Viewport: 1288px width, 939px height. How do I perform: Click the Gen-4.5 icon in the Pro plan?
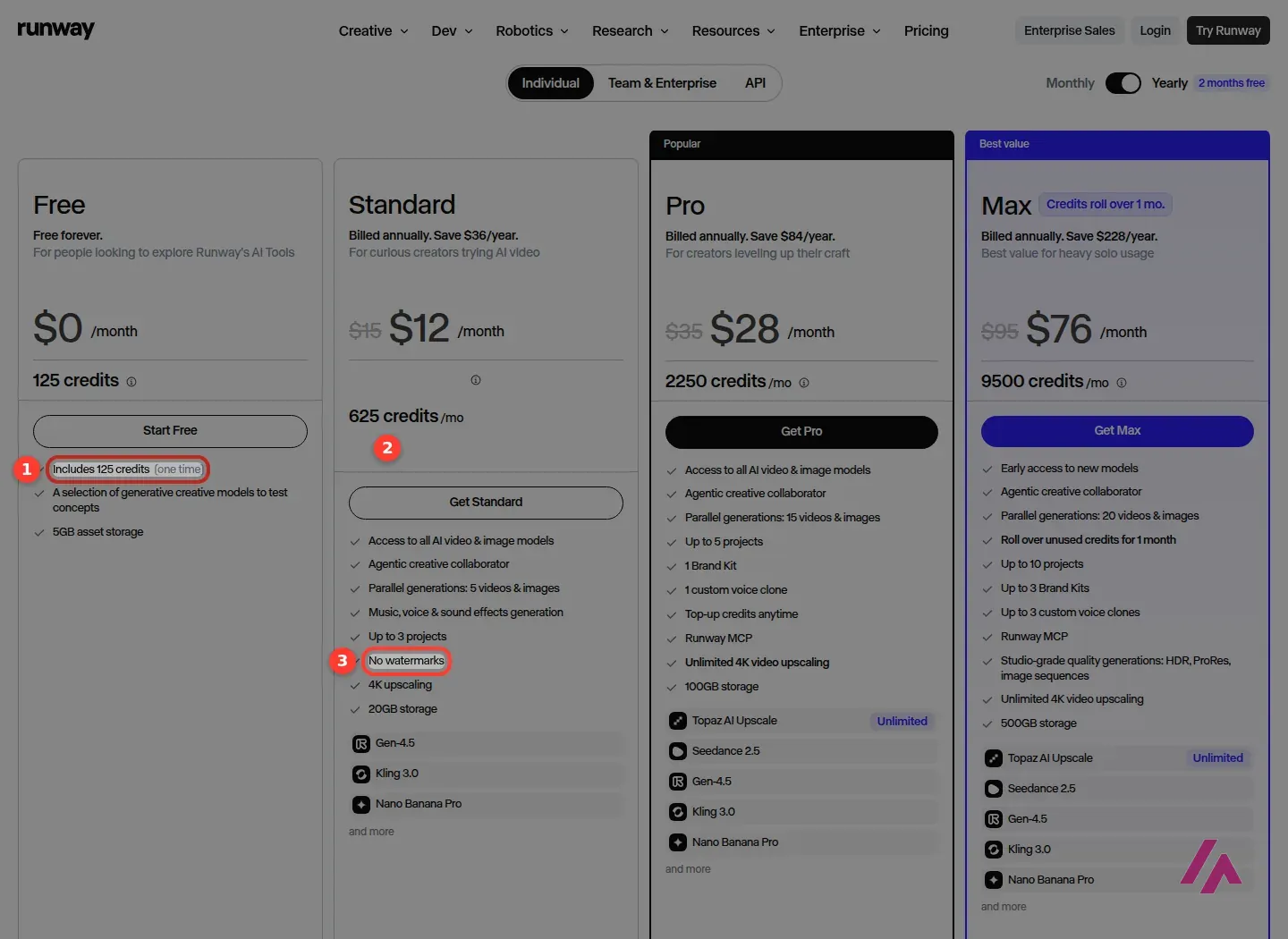click(678, 782)
